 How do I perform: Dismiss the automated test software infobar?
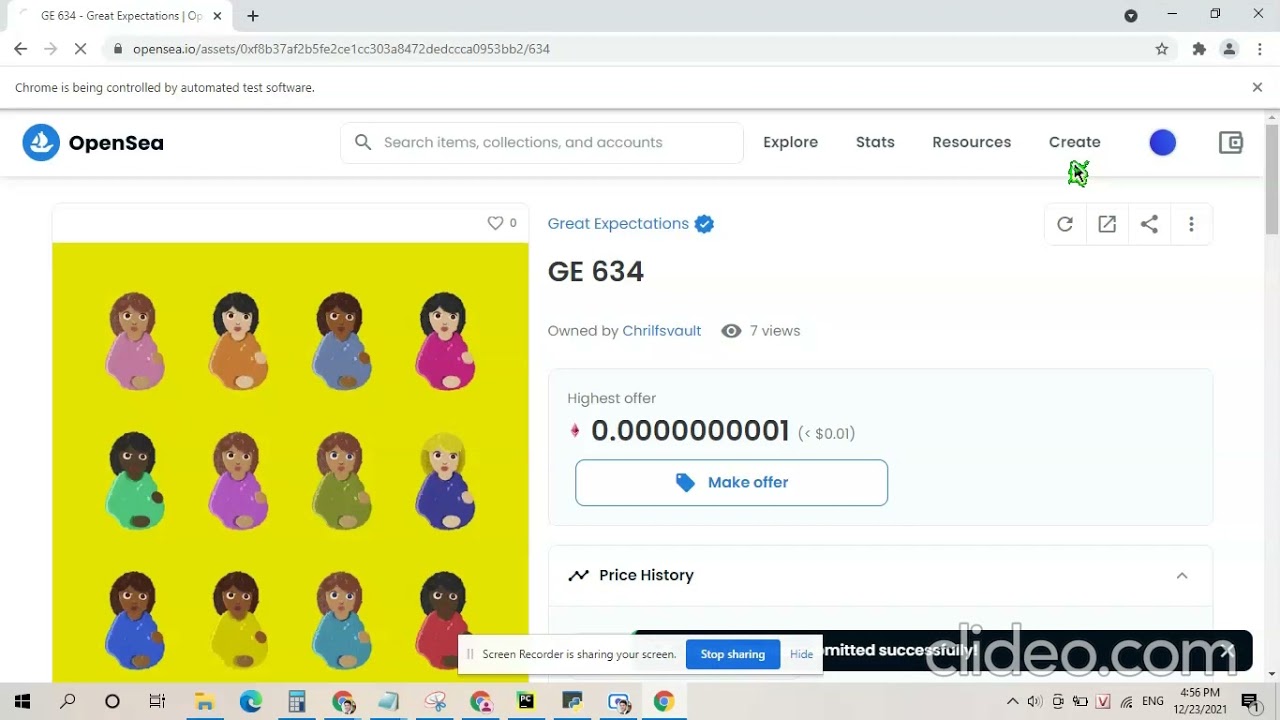click(x=1257, y=88)
